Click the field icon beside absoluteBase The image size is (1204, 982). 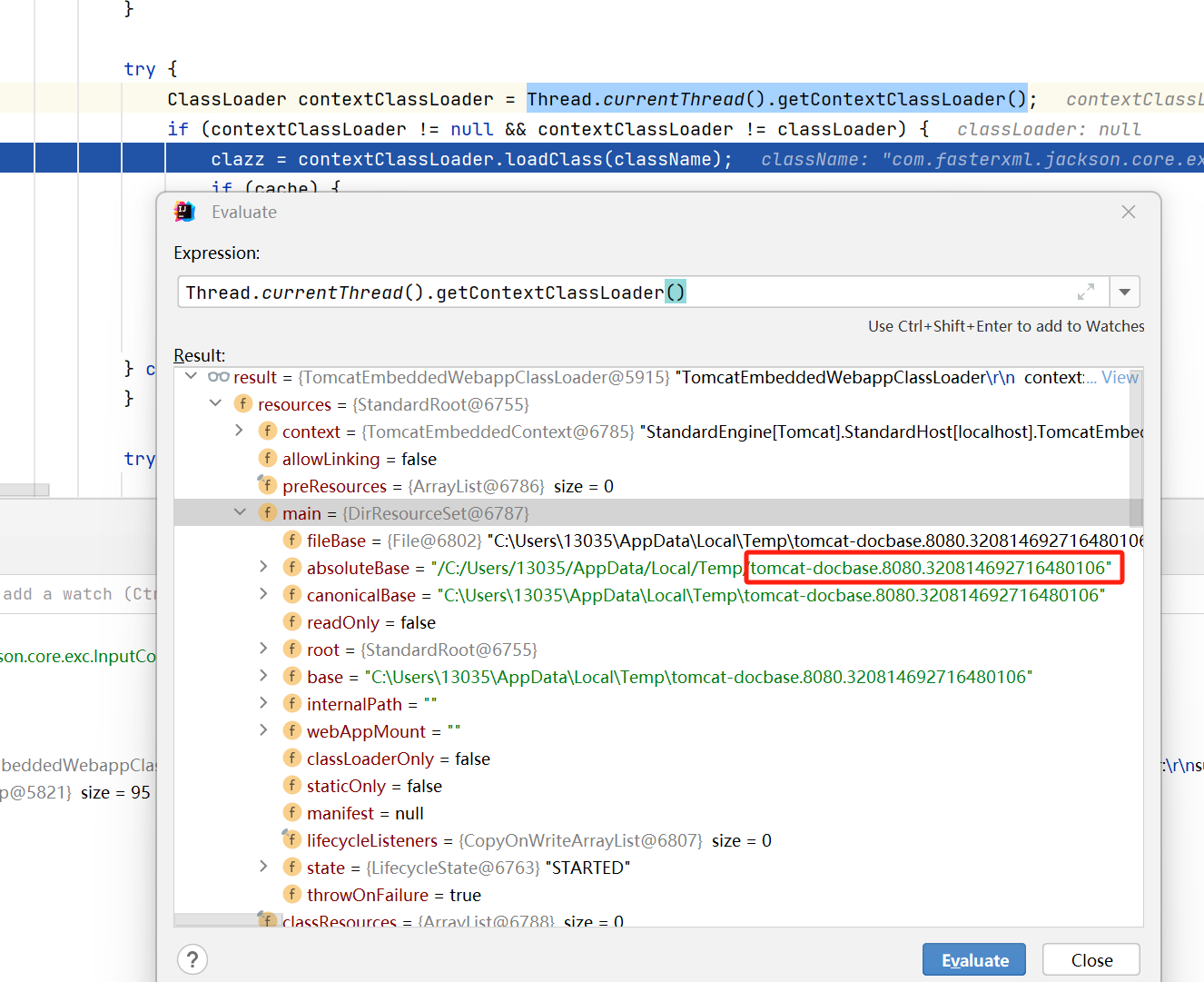[x=292, y=567]
